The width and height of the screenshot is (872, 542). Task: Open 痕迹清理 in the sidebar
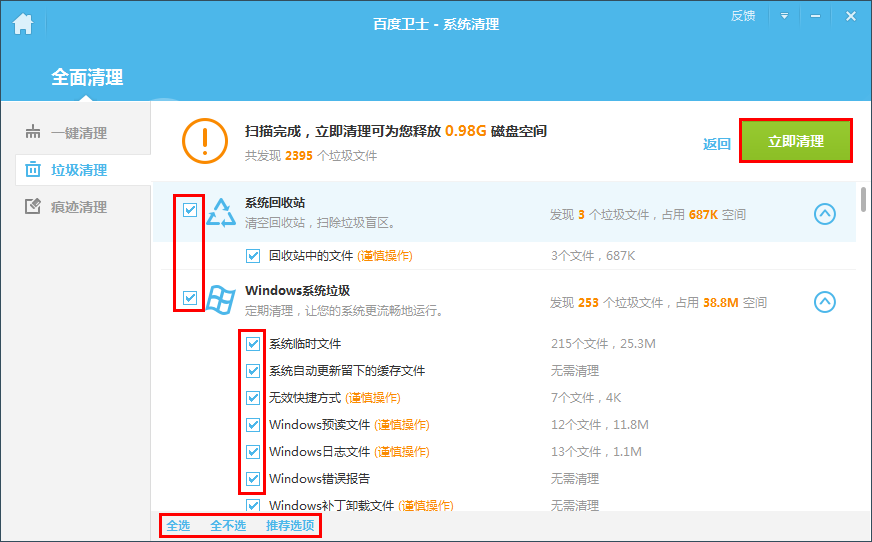click(79, 207)
